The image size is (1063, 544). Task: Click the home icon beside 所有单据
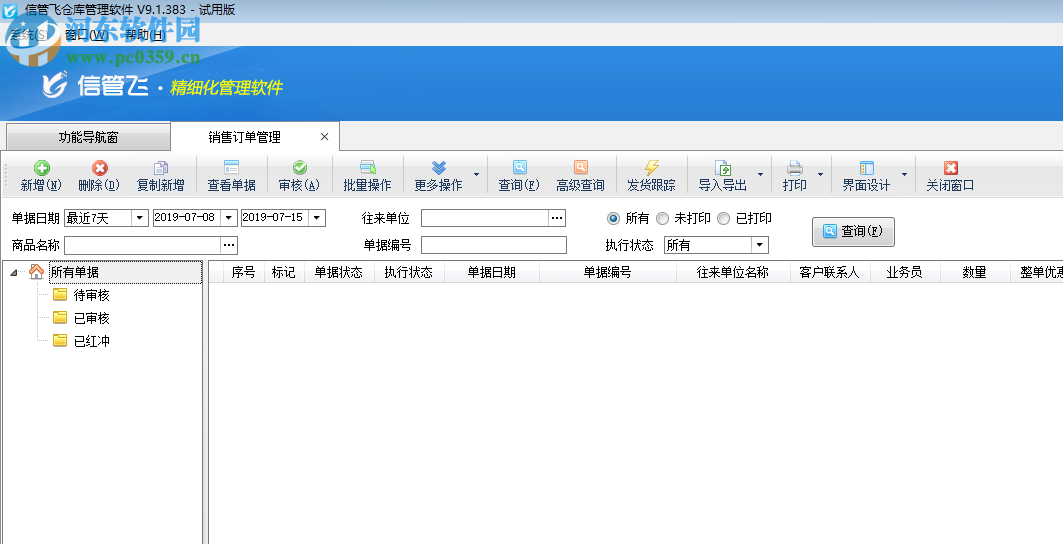[37, 272]
